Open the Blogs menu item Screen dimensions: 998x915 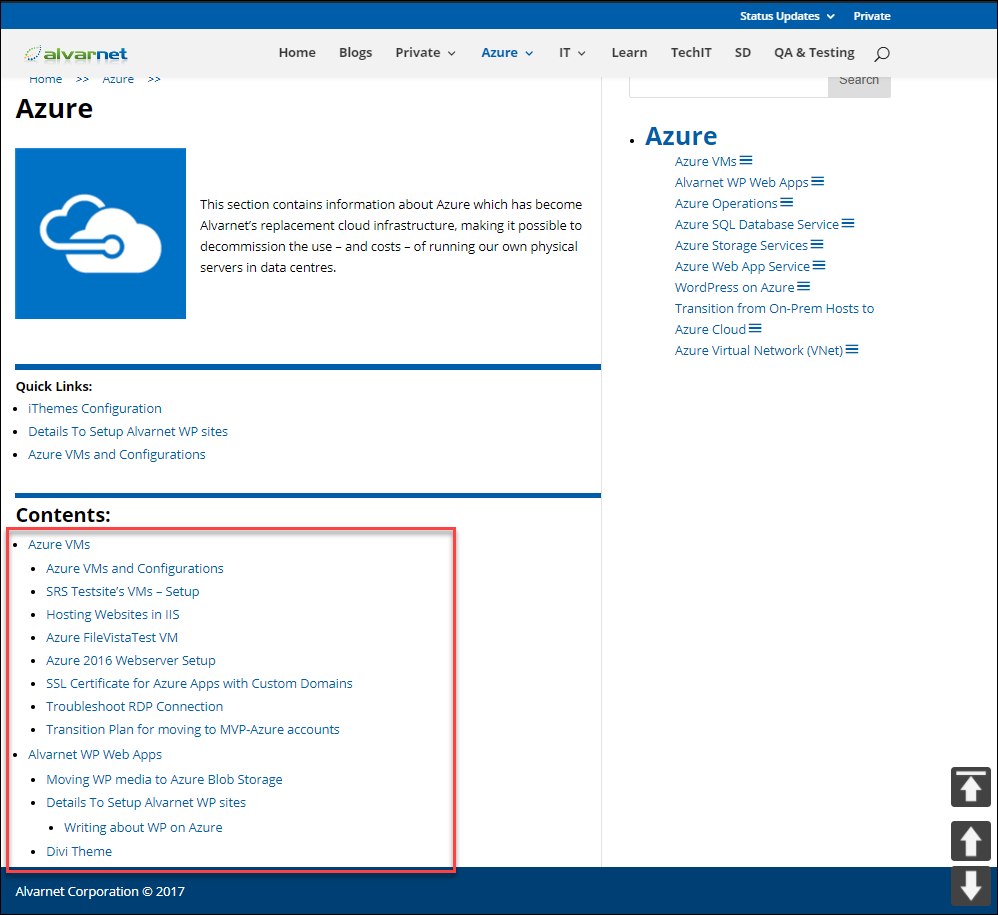[x=356, y=53]
